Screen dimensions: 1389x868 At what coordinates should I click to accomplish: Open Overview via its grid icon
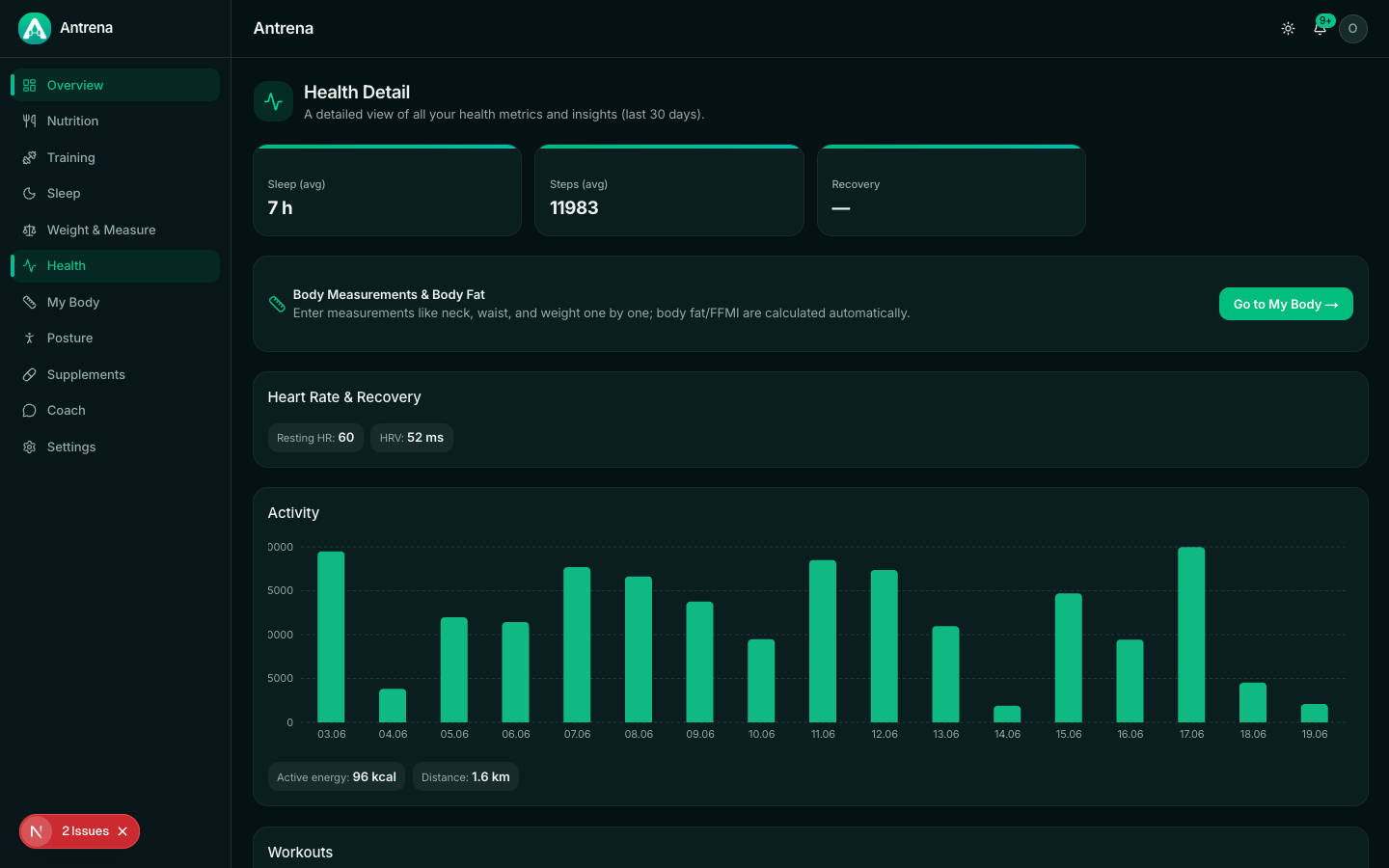click(30, 85)
